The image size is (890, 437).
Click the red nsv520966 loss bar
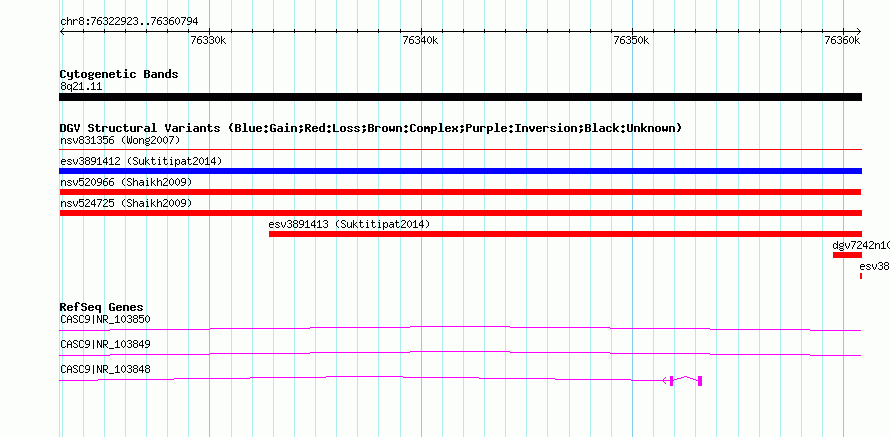pos(460,192)
